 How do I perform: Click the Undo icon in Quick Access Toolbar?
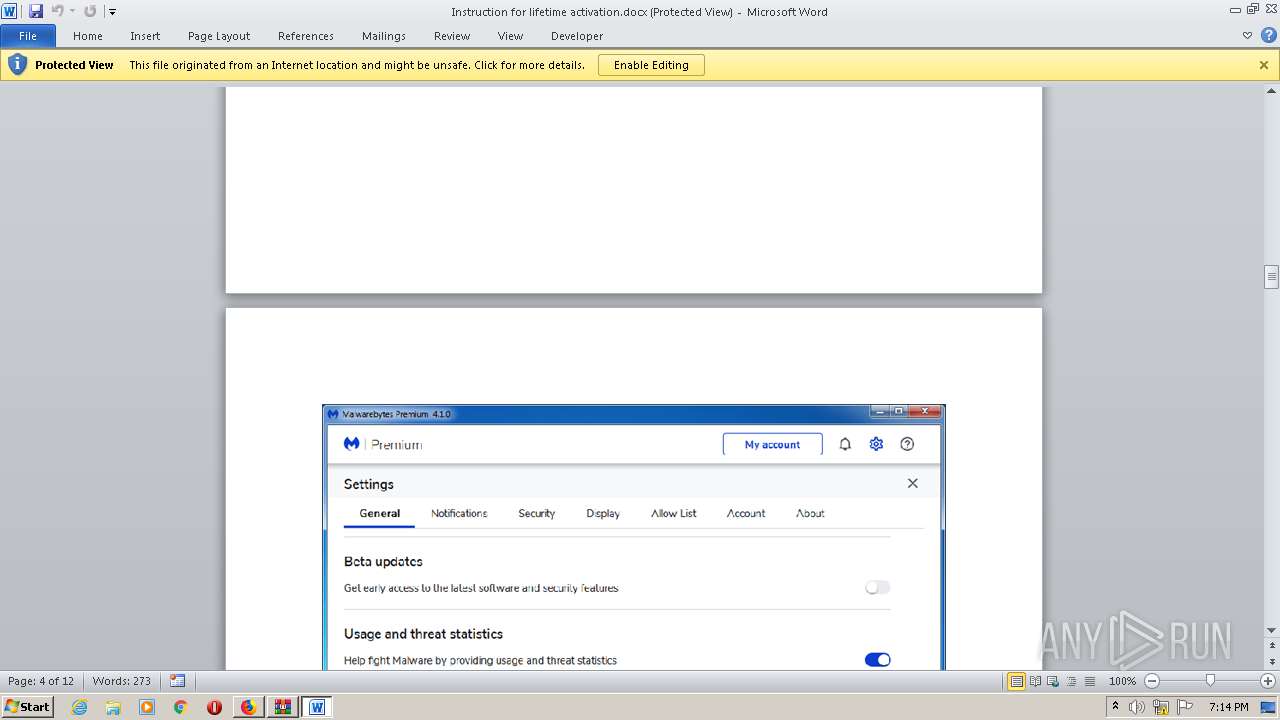point(57,11)
